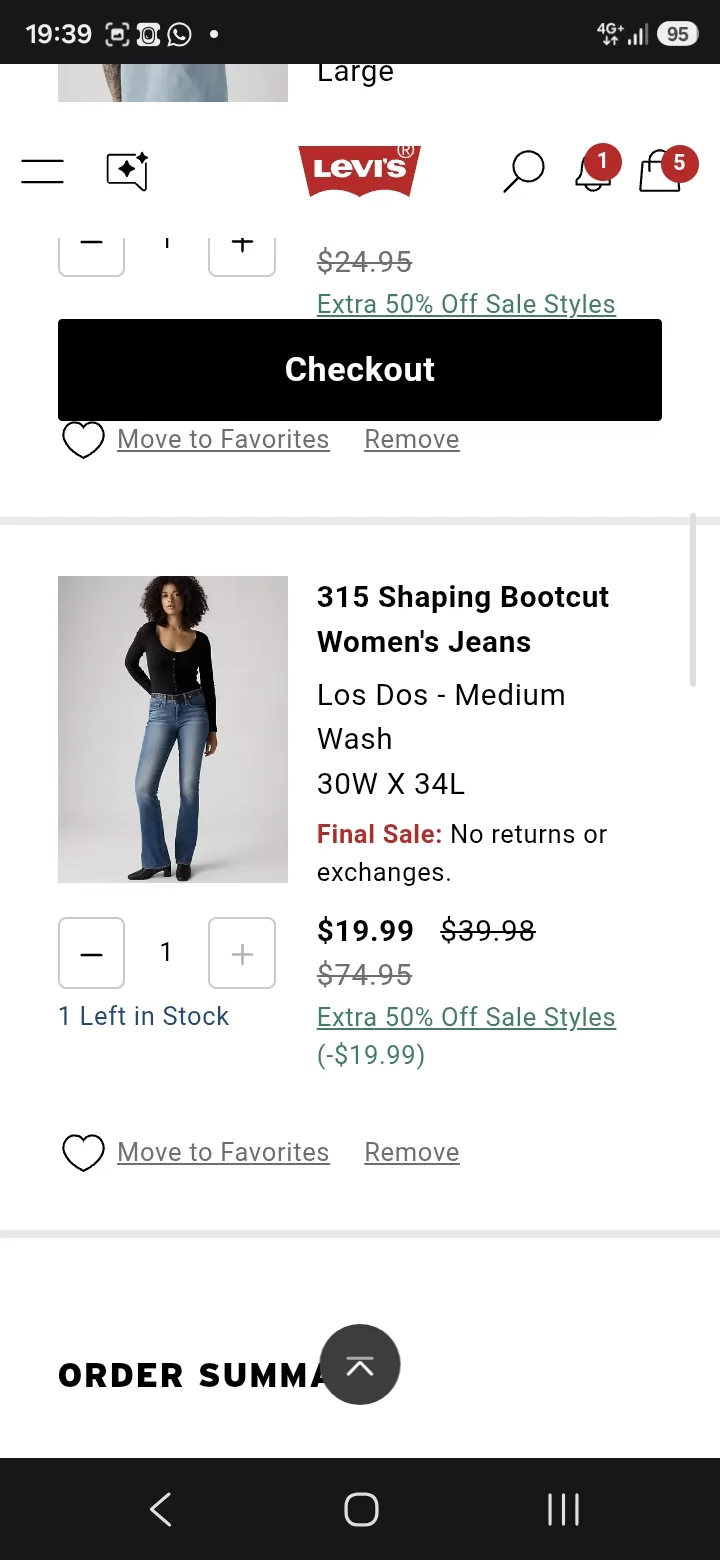The width and height of the screenshot is (720, 1560).
Task: Tap Android back navigation arrow
Action: [161, 1509]
